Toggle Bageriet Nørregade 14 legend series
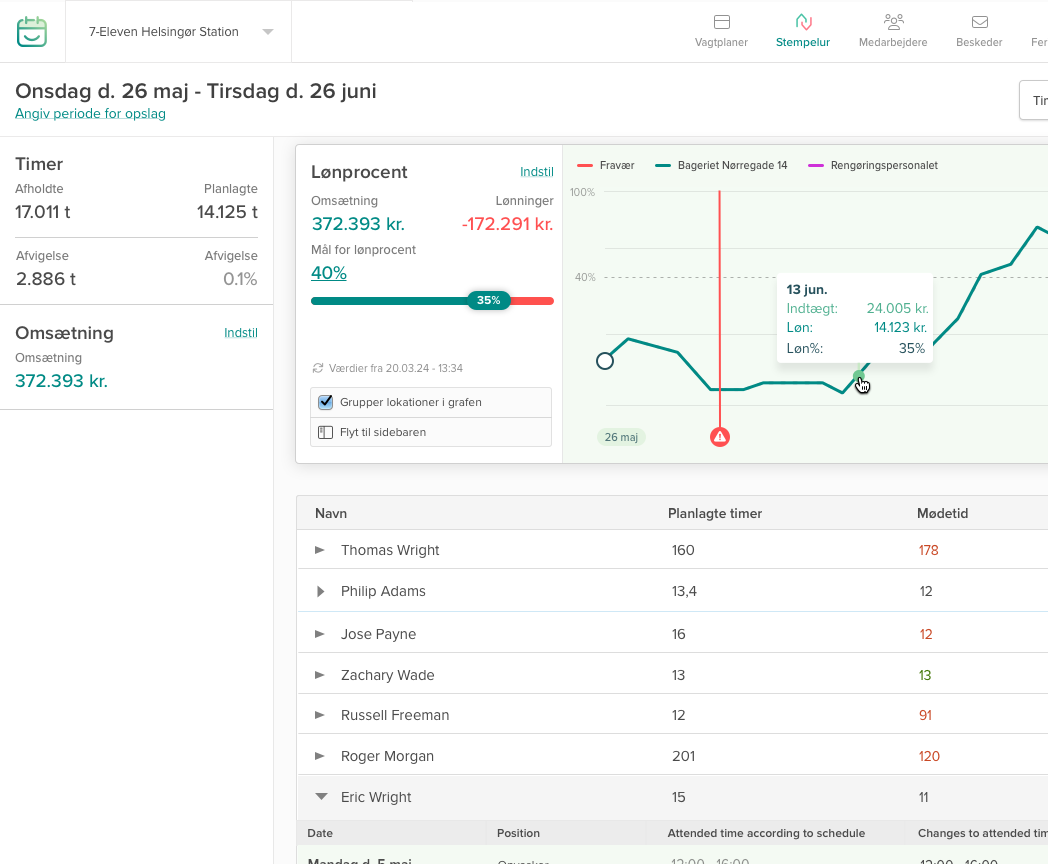The width and height of the screenshot is (1048, 864). coord(721,165)
